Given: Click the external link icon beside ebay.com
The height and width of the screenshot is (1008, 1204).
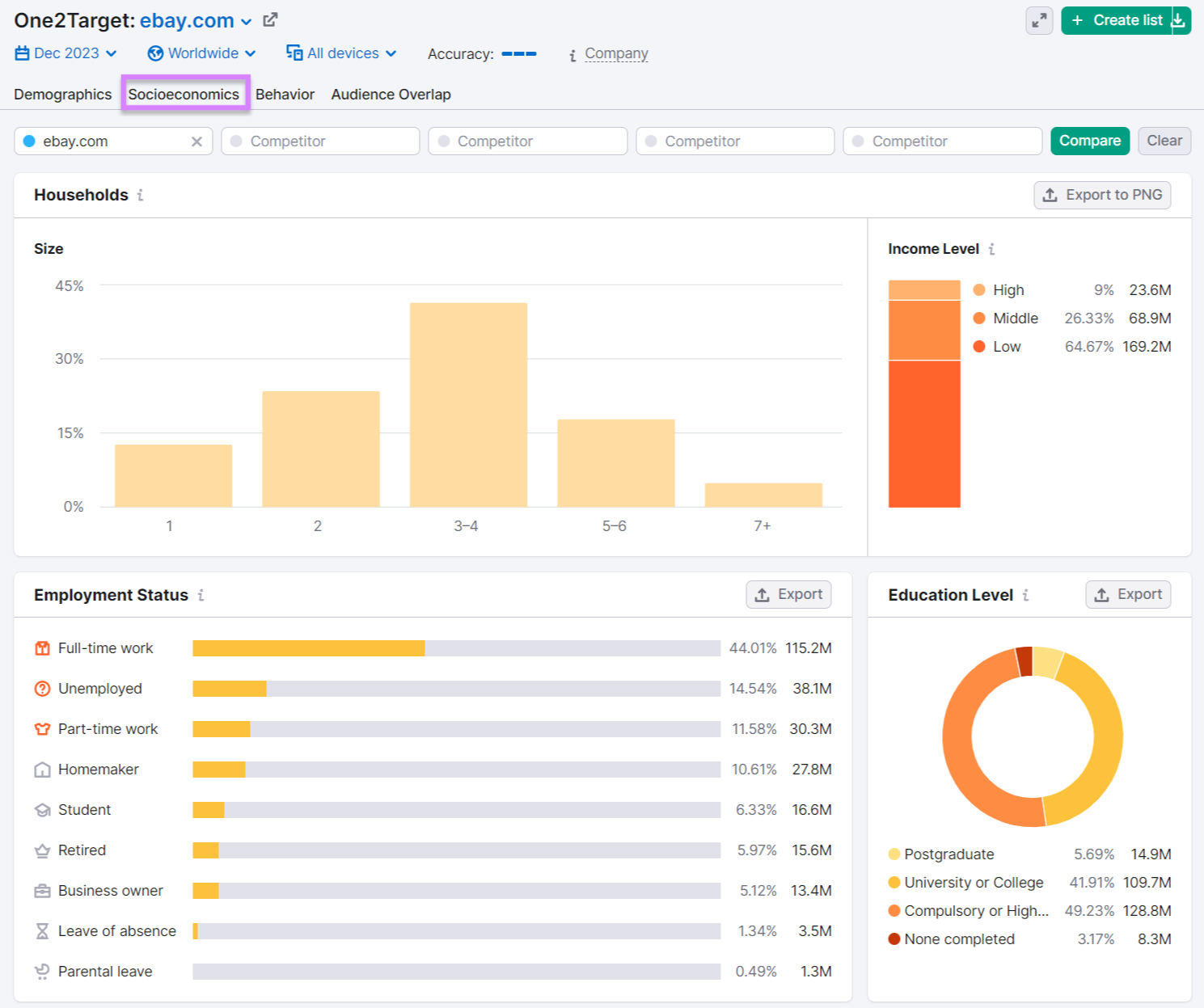Looking at the screenshot, I should click(x=270, y=19).
